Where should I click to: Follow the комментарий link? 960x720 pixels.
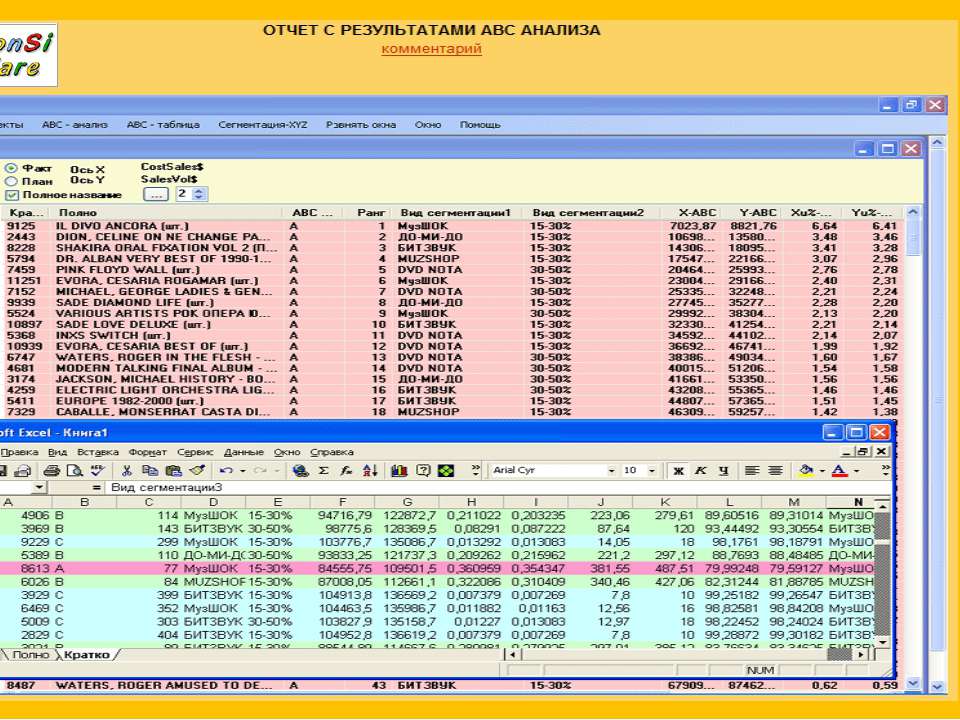point(431,48)
